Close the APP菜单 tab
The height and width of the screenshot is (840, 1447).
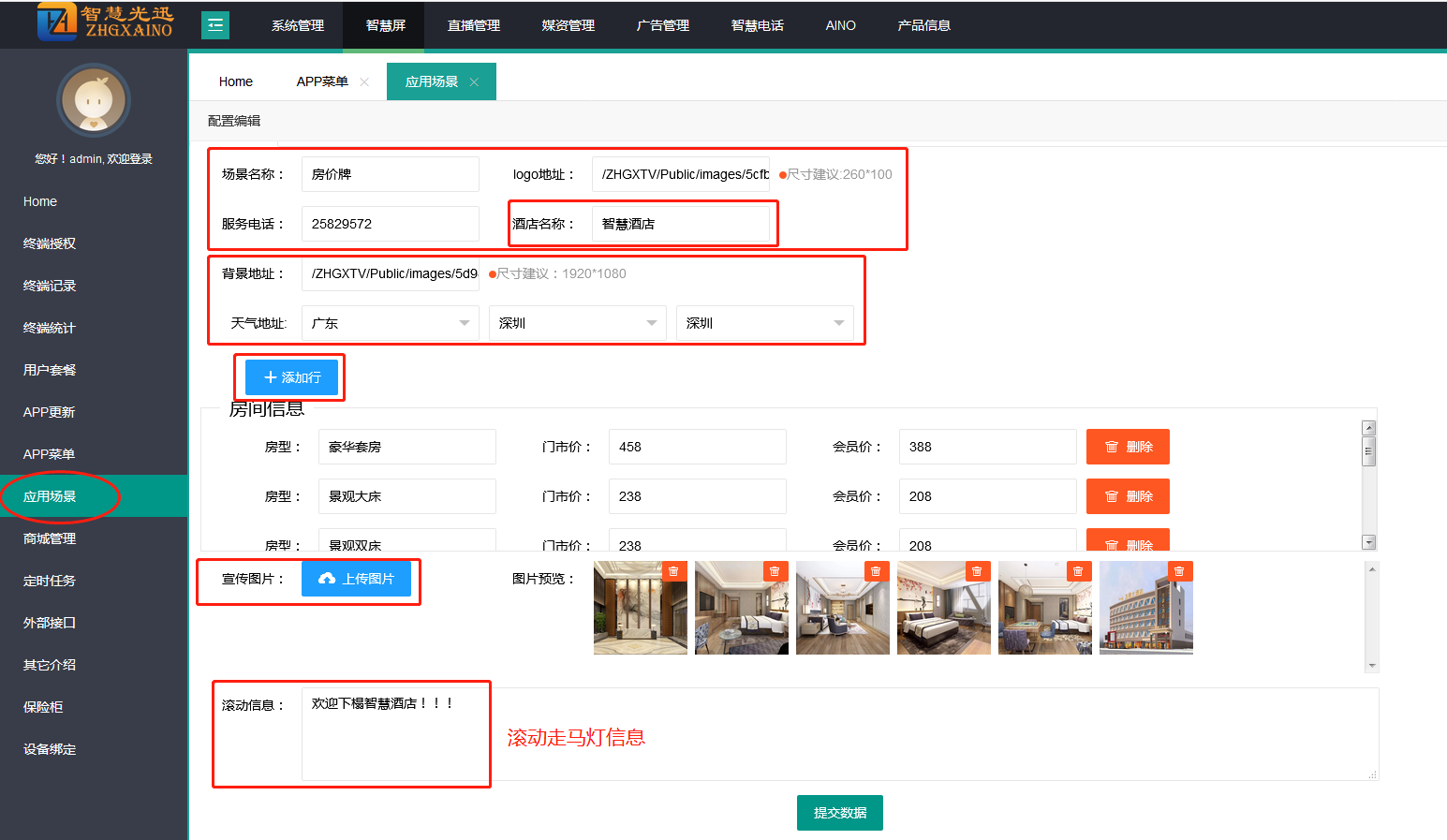[364, 82]
